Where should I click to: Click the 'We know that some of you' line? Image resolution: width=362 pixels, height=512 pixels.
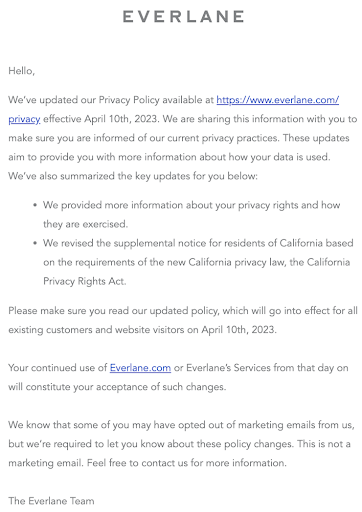click(x=181, y=425)
